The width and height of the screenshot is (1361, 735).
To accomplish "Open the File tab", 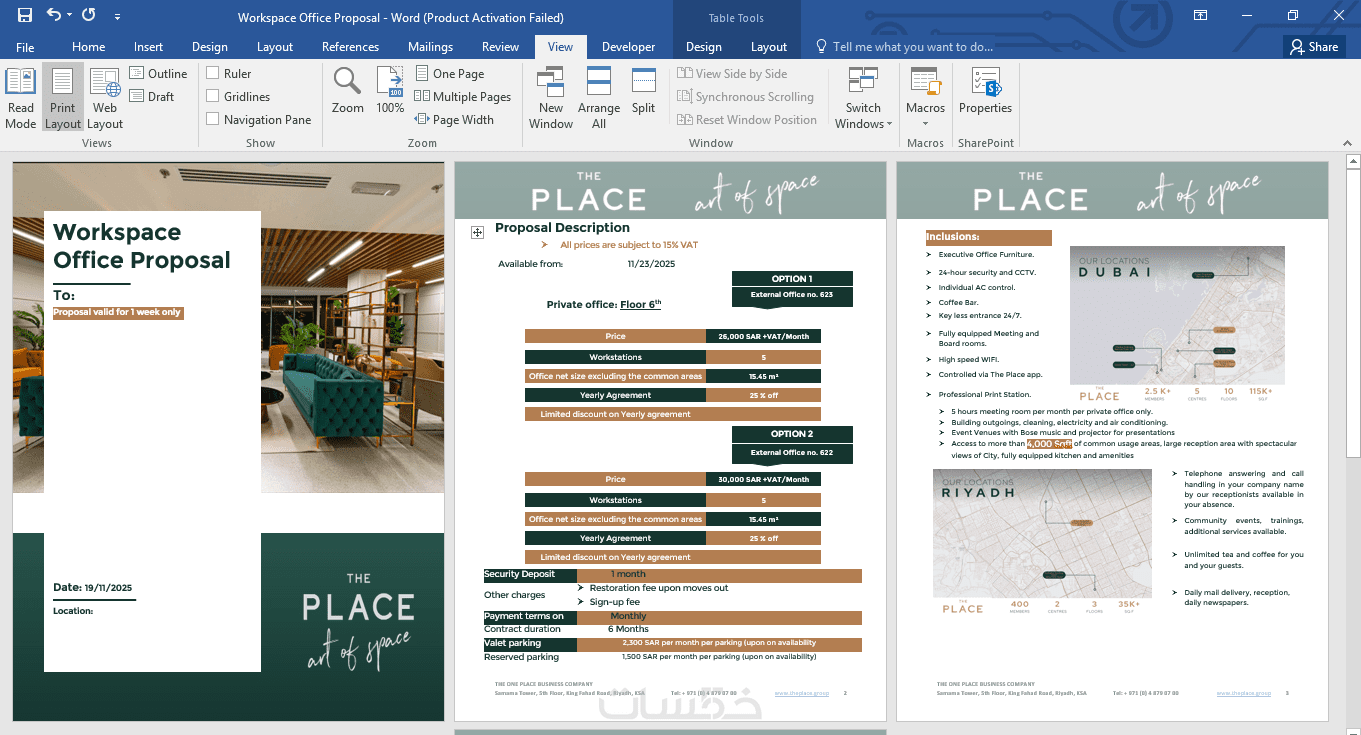I will pyautogui.click(x=25, y=46).
